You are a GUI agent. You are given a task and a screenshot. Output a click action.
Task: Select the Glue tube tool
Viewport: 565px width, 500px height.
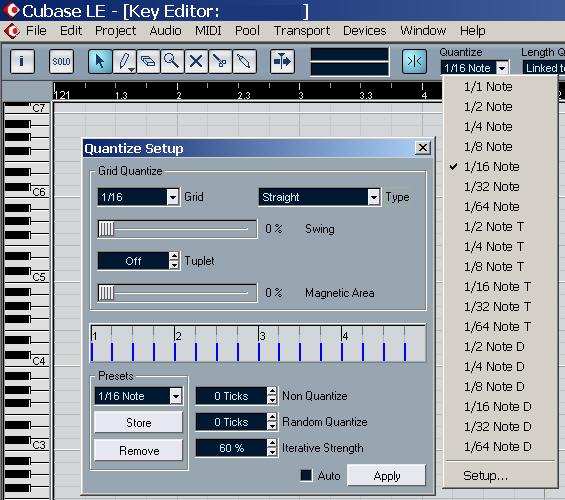244,61
